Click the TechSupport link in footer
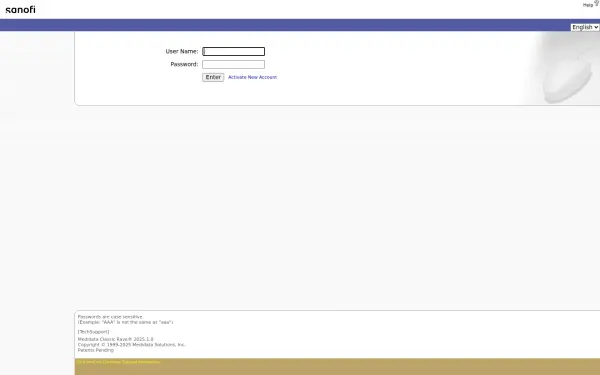 click(93, 332)
